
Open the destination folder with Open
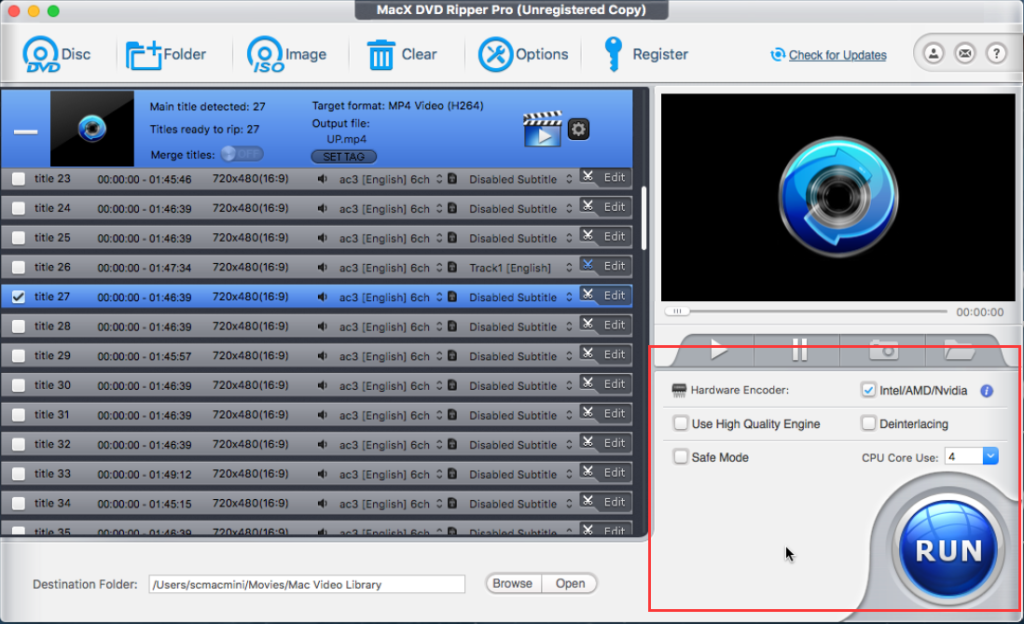click(x=570, y=584)
